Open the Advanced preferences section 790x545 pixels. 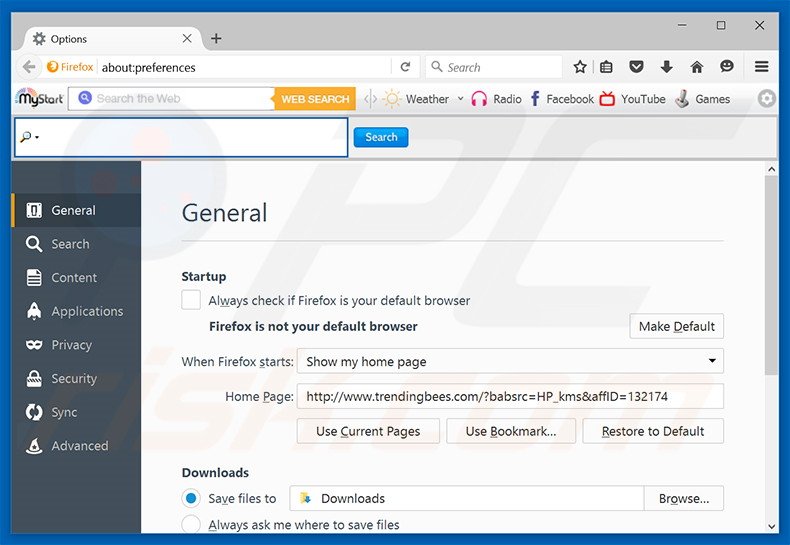tap(76, 446)
